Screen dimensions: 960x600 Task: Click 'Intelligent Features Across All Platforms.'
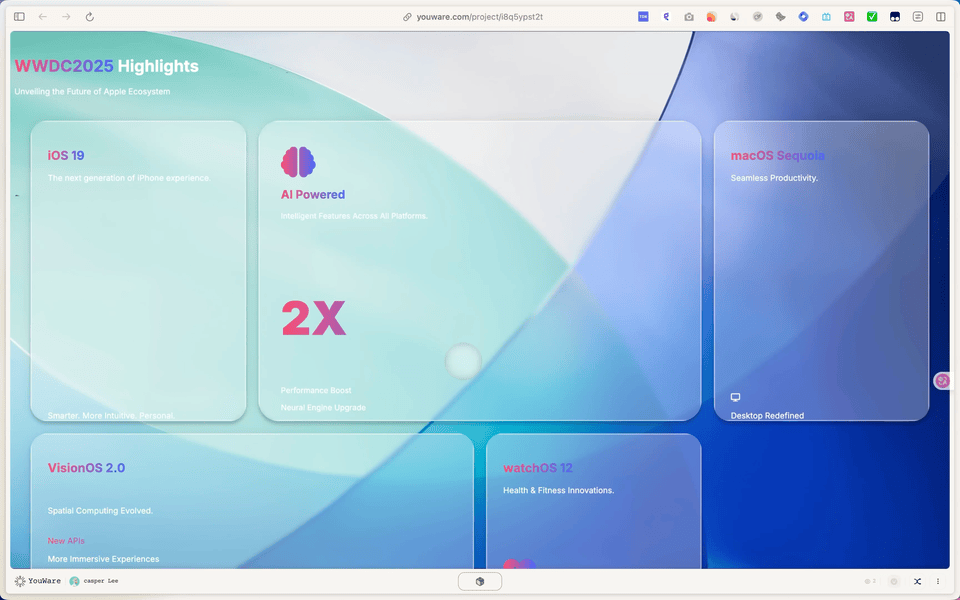pos(354,216)
